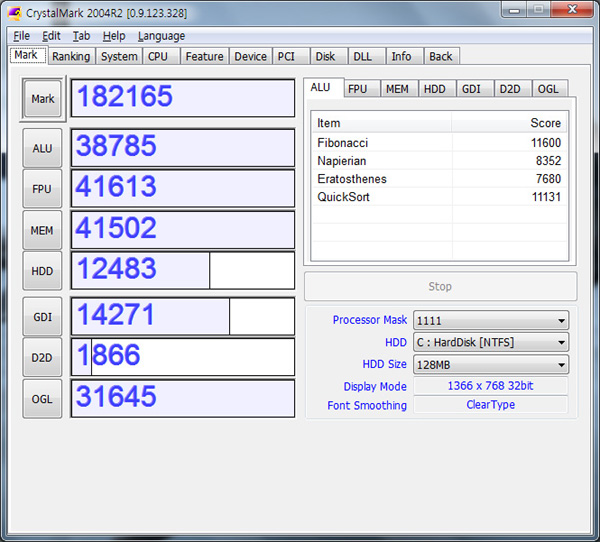Open the Edit menu
The image size is (600, 542).
point(51,36)
